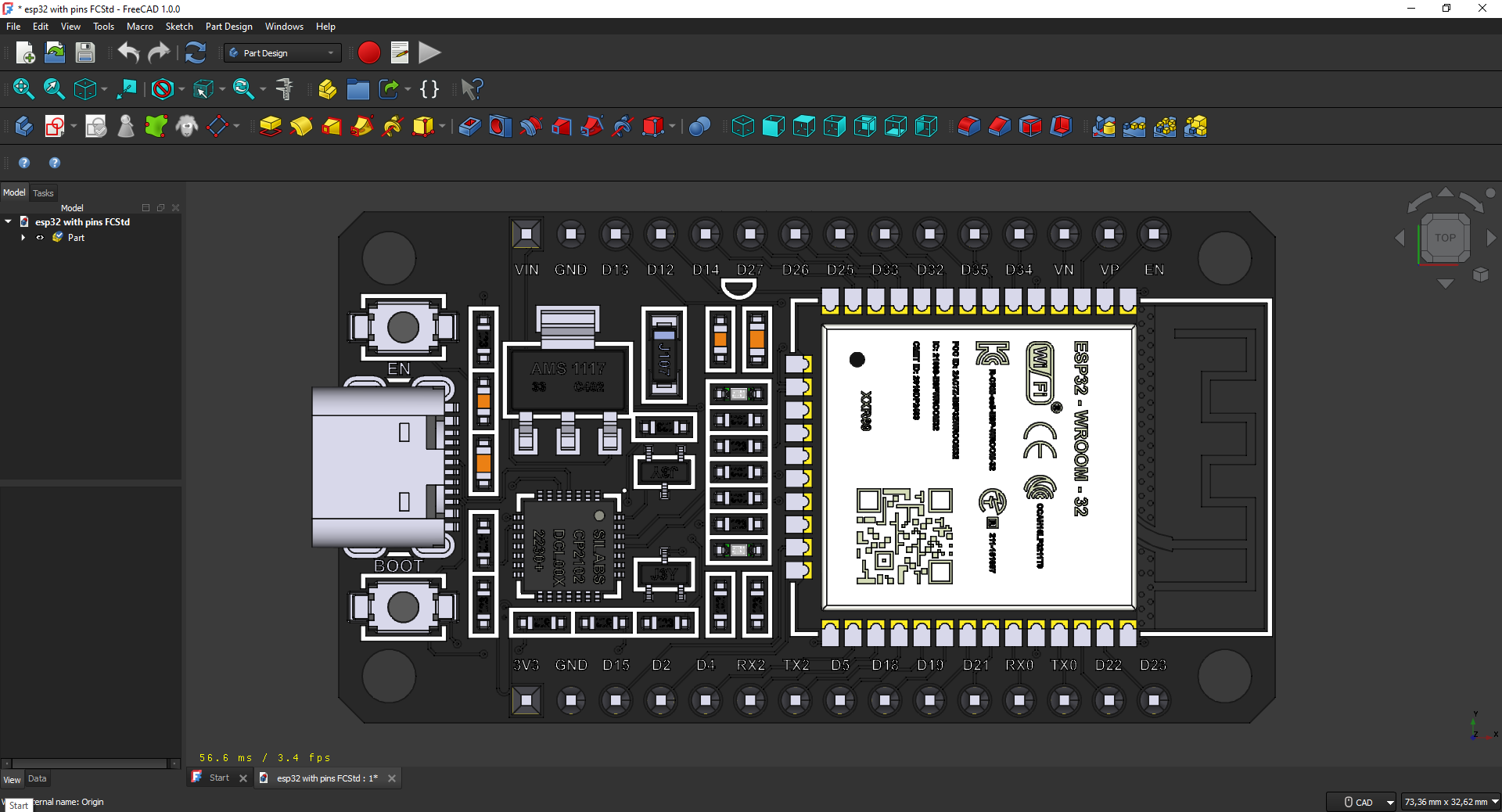
Task: Apply the Groove feature
Action: [x=530, y=126]
